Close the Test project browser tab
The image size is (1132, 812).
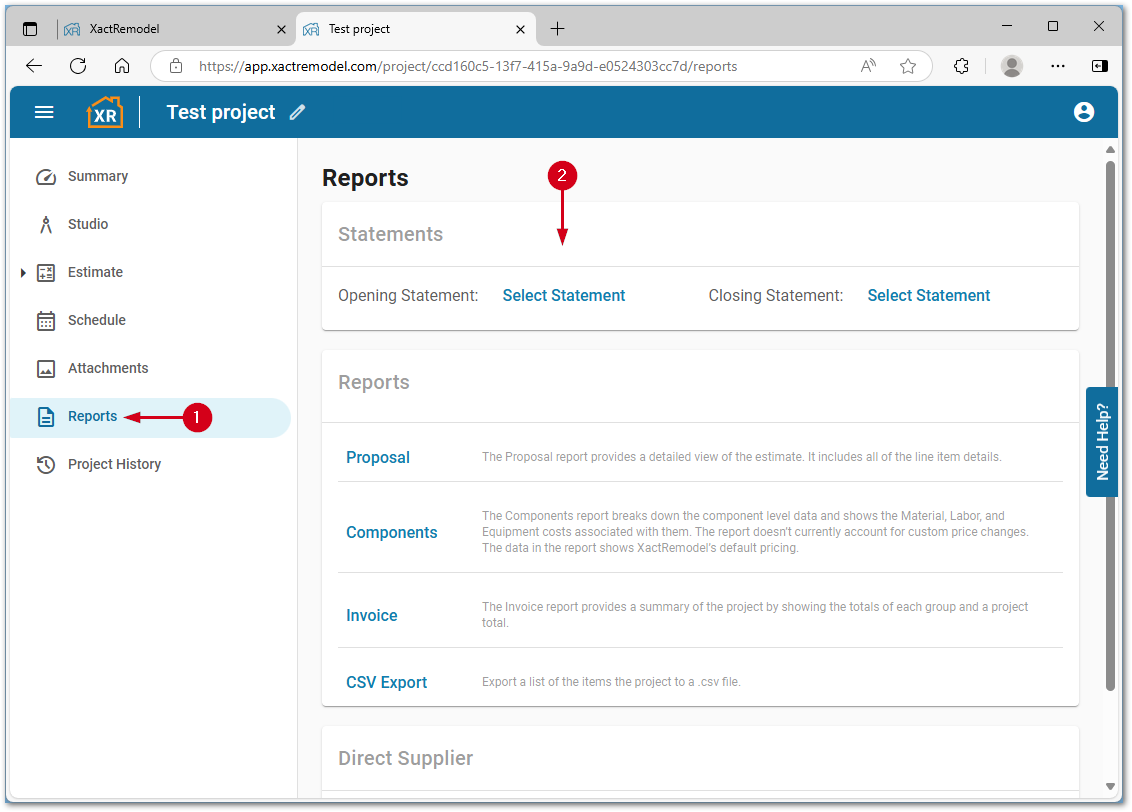(520, 30)
